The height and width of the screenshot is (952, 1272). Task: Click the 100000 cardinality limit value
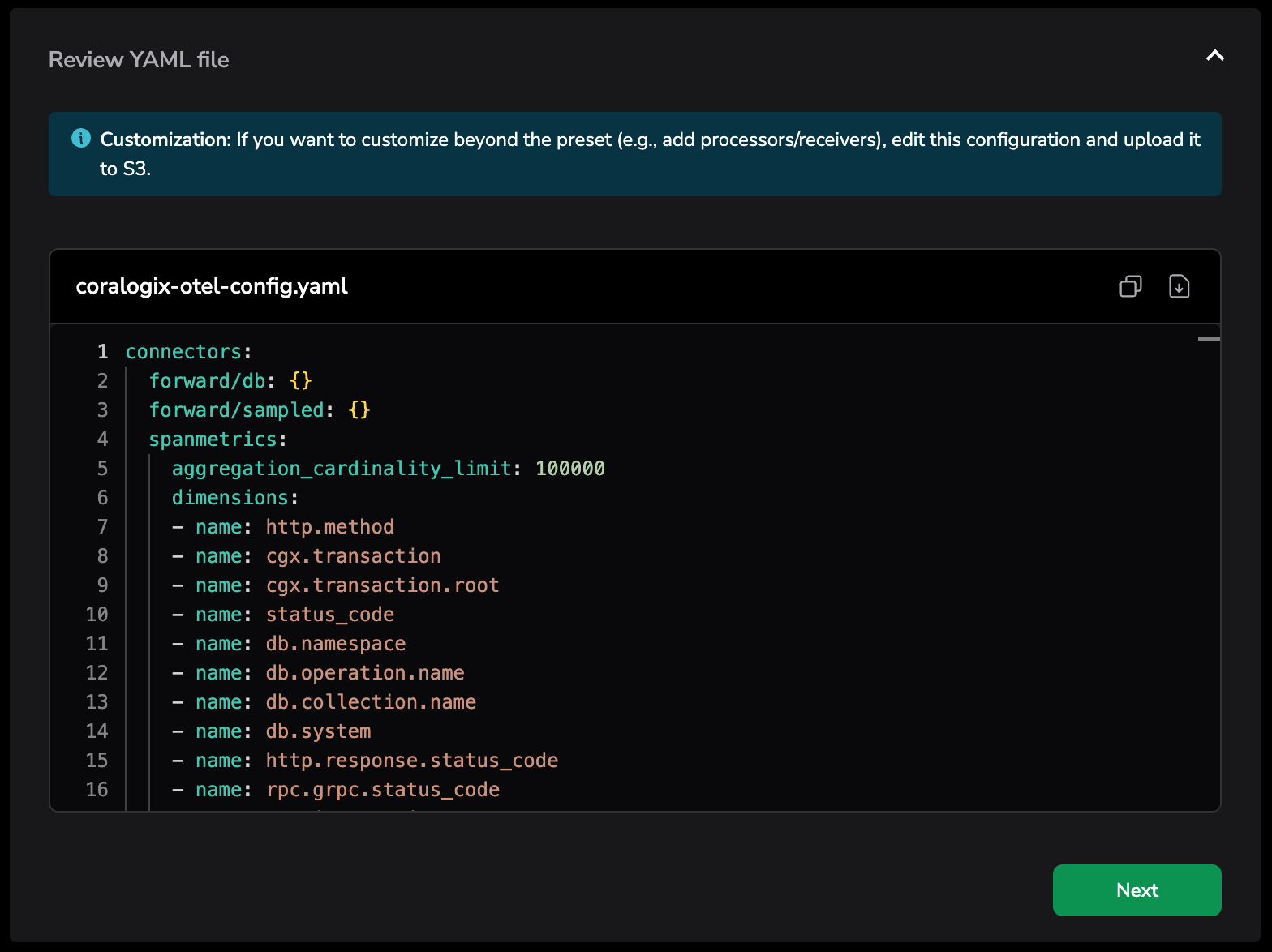coord(569,469)
